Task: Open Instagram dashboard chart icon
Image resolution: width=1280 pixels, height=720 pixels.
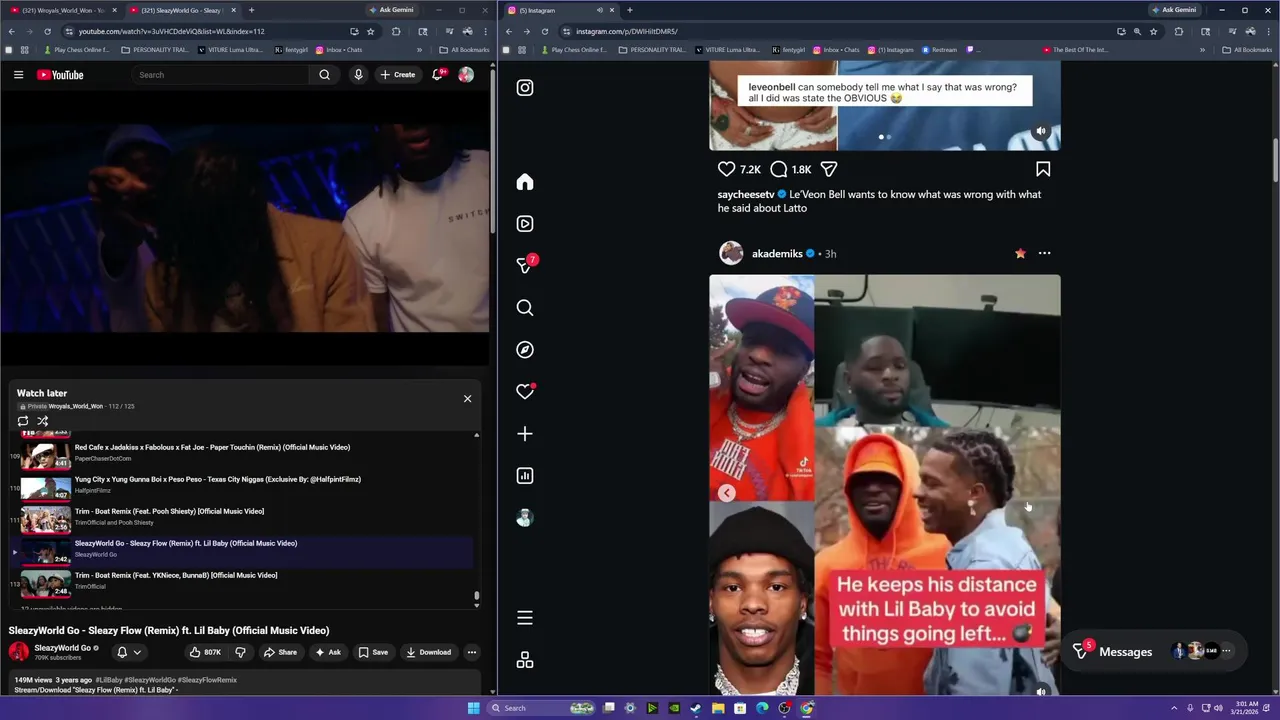Action: (525, 476)
